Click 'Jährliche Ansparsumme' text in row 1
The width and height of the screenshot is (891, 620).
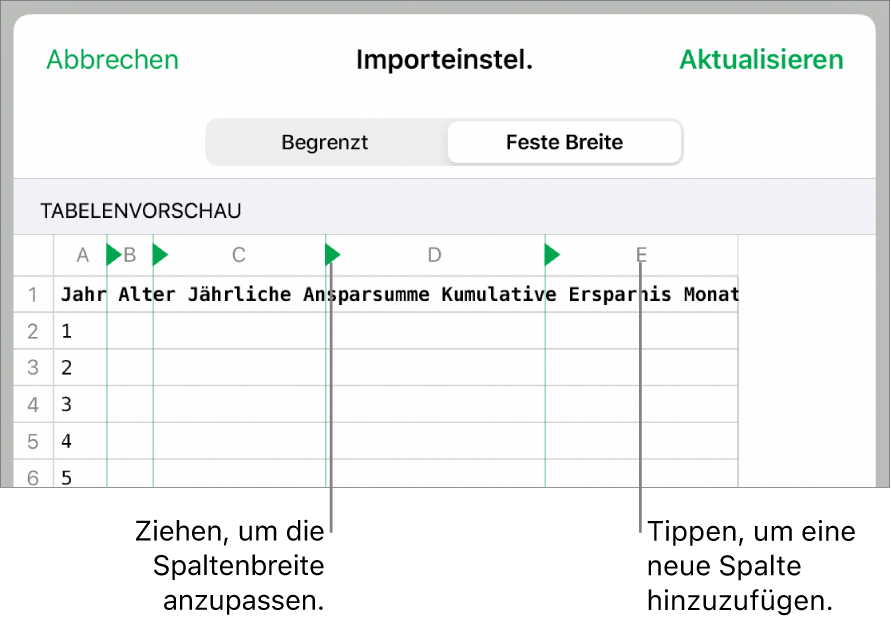click(x=309, y=294)
